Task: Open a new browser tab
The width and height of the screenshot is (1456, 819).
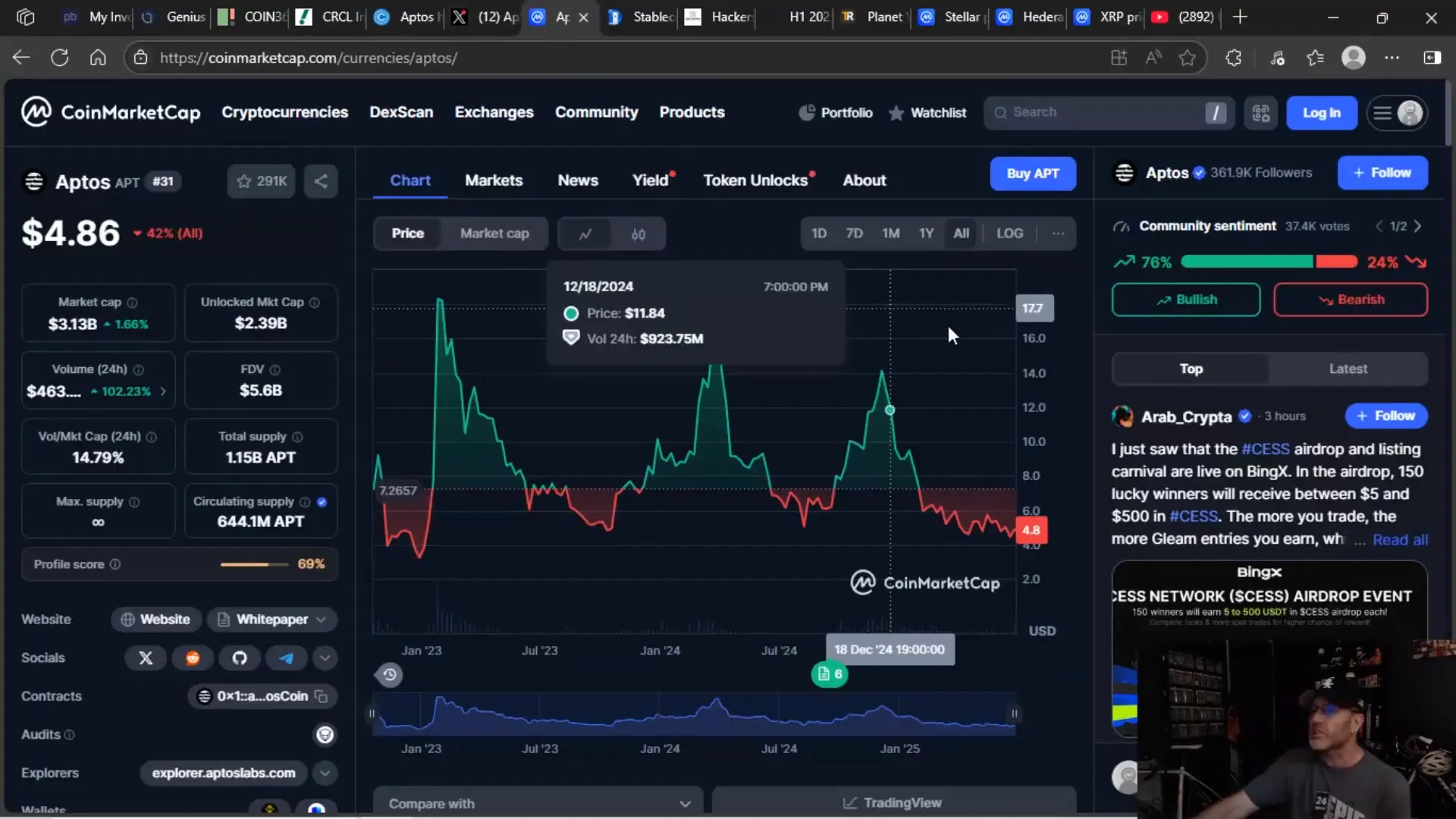Action: 1240,17
